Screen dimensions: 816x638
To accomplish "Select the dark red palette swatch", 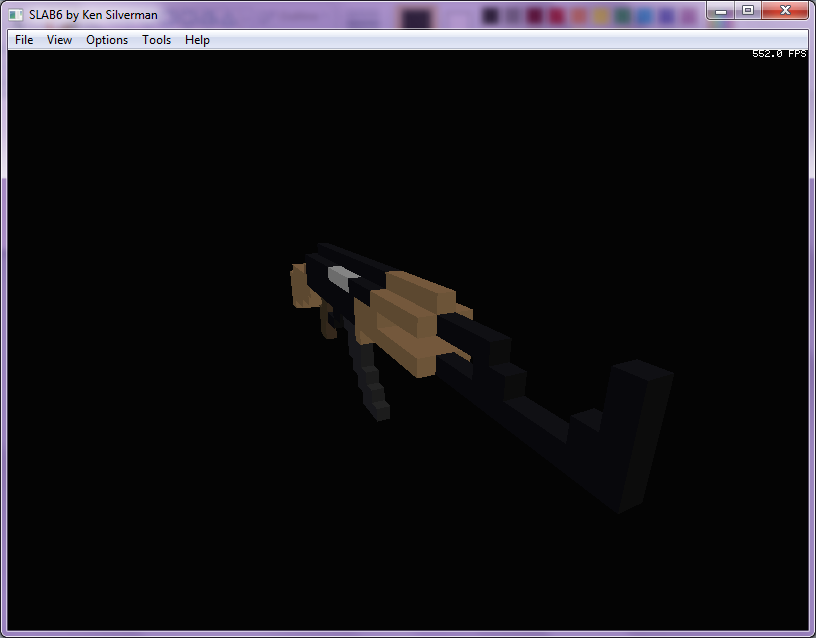I will 534,15.
